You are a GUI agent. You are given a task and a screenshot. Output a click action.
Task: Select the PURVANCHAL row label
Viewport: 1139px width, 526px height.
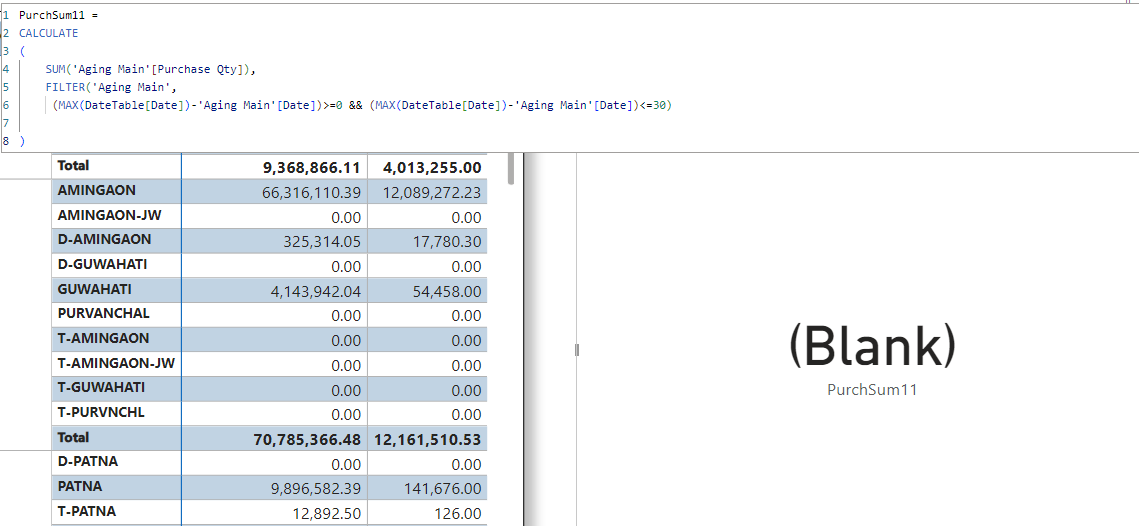(x=104, y=313)
